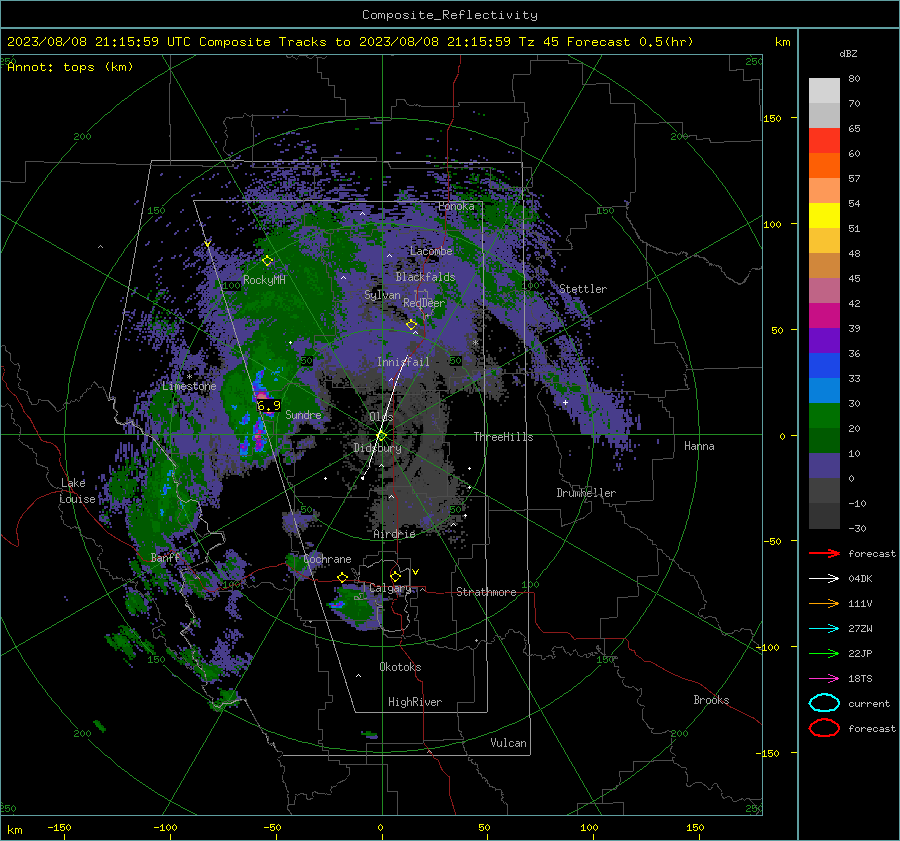Click the blue 33-36 dBZ swatch
900x841 pixels.
pos(824,366)
